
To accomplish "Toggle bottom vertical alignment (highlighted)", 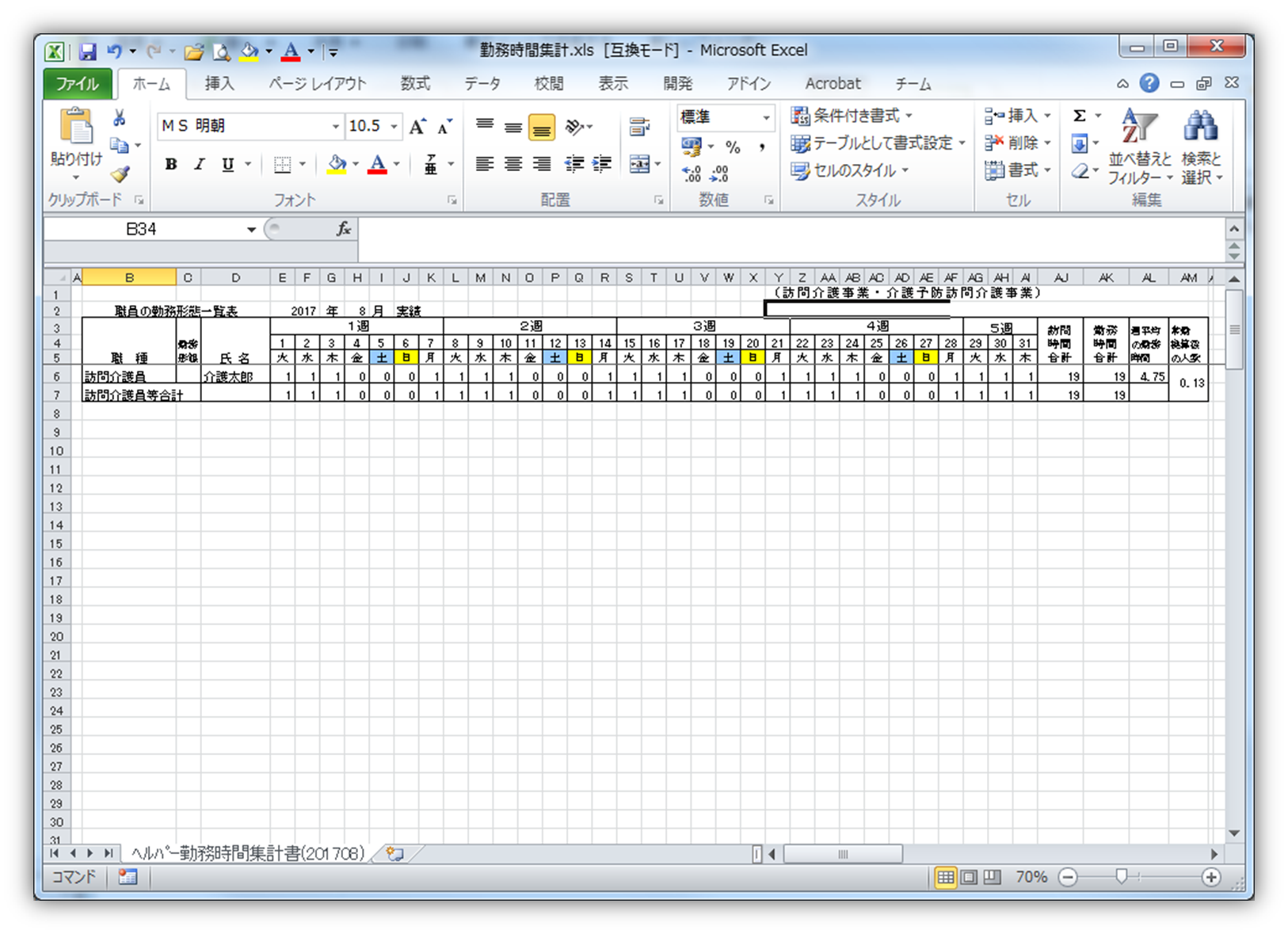I will click(x=542, y=127).
